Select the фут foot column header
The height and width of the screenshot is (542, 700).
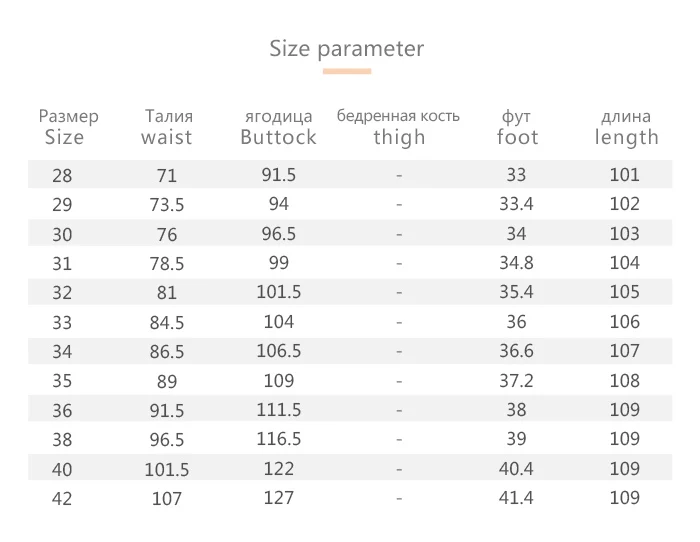pyautogui.click(x=517, y=127)
